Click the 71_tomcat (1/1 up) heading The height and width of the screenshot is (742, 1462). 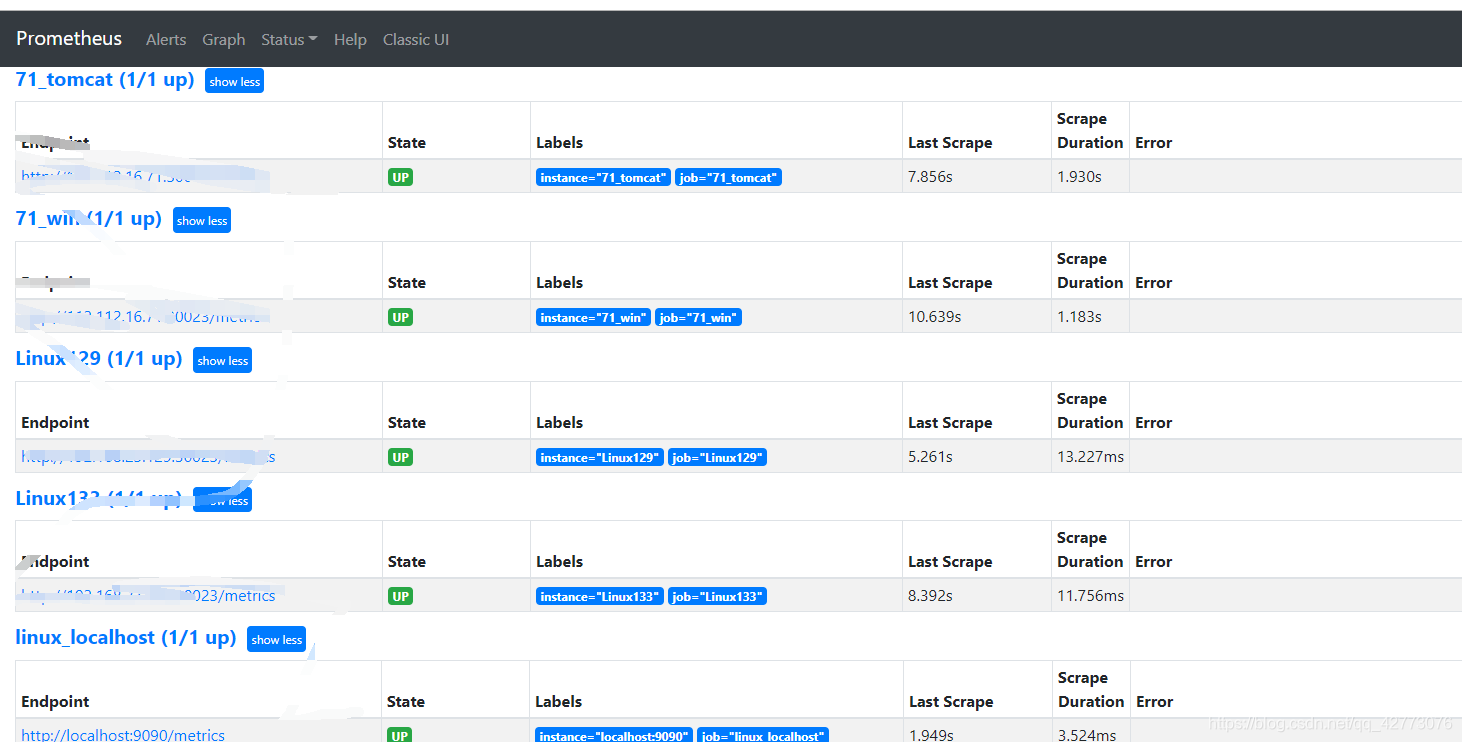105,80
